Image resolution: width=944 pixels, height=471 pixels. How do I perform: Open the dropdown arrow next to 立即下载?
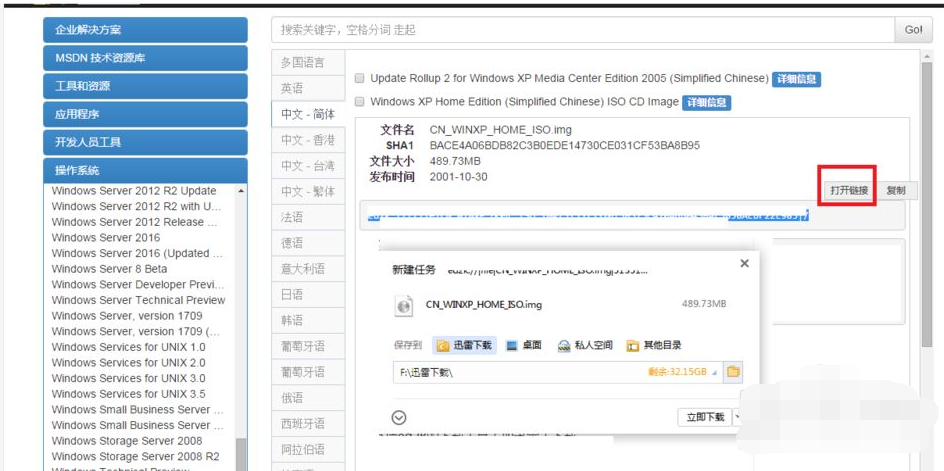pyautogui.click(x=738, y=417)
